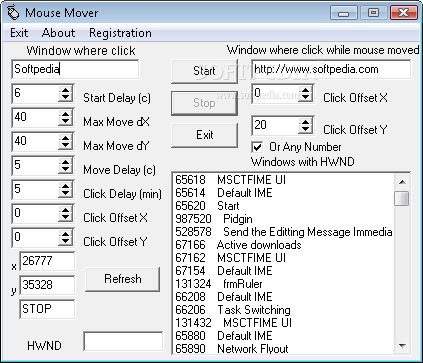
Task: Select list row 65618 MSCTFIME UI
Action: pyautogui.click(x=283, y=180)
